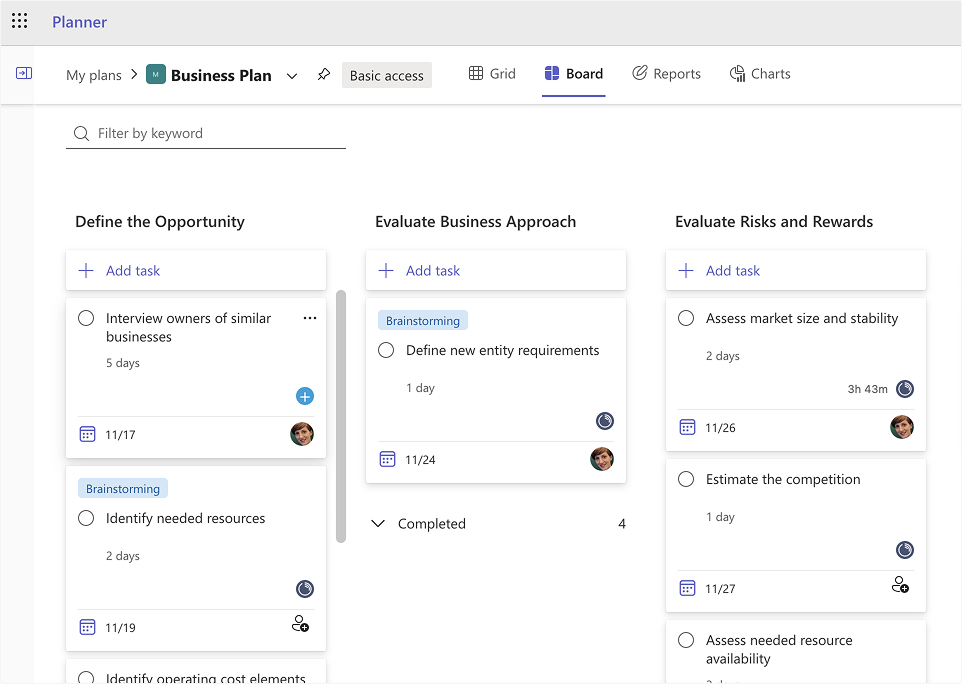Click the blue plus badge on the Interview owners card
The height and width of the screenshot is (684, 962).
tap(305, 397)
